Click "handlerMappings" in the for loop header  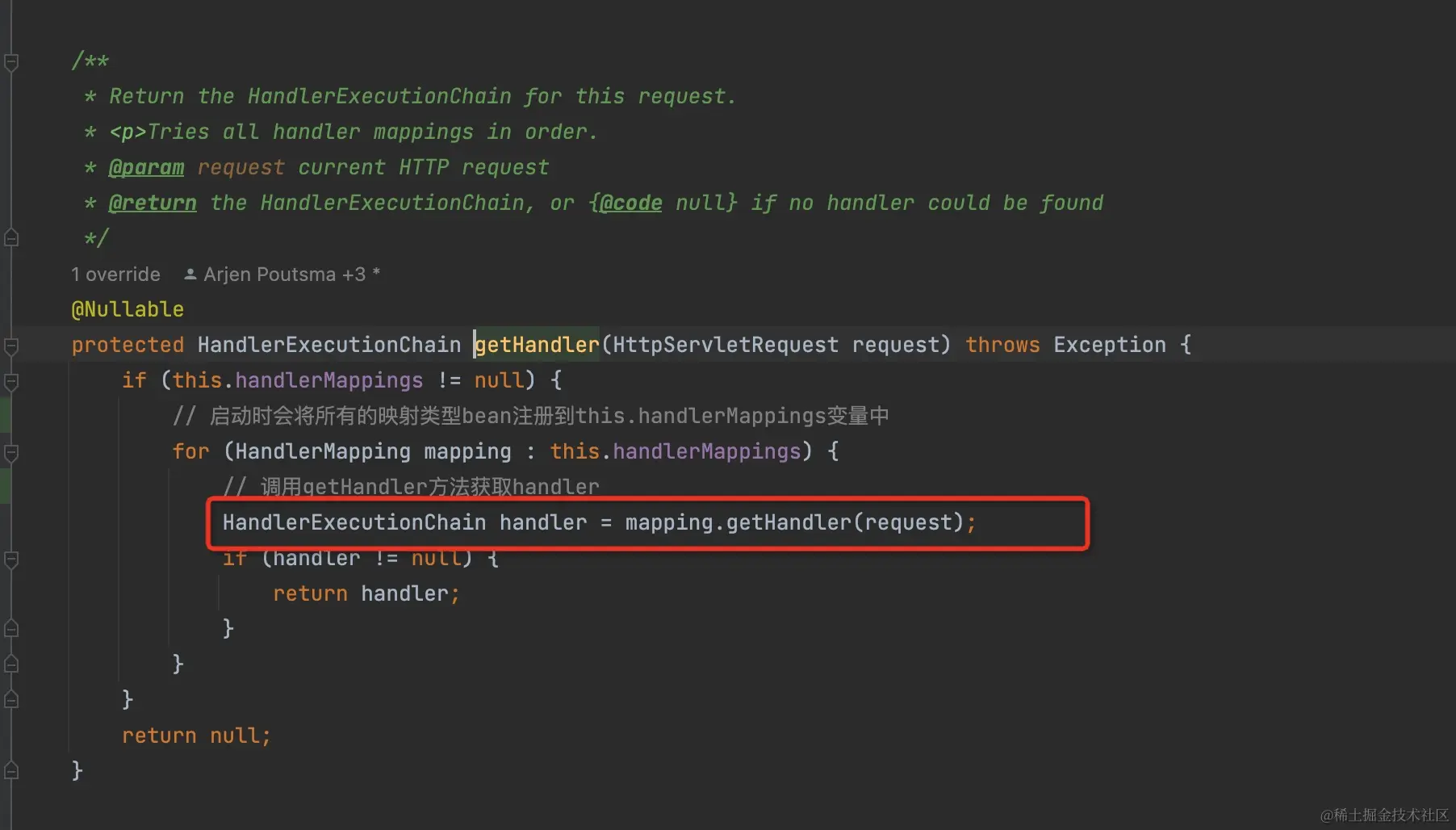point(707,451)
